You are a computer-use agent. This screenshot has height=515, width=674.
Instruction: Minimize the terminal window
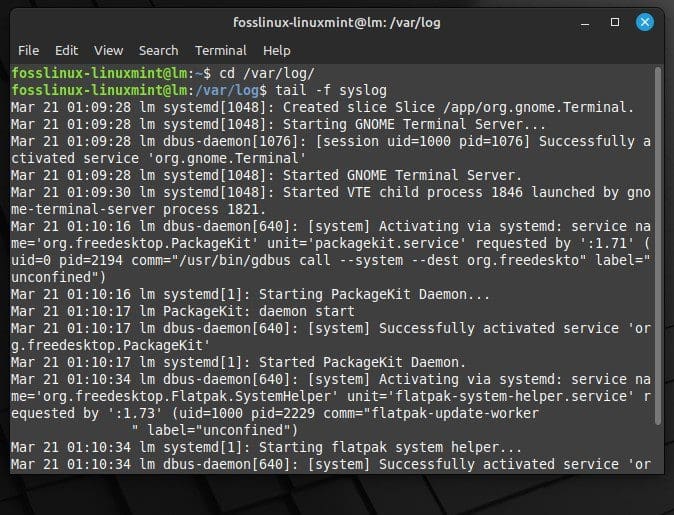coord(585,23)
